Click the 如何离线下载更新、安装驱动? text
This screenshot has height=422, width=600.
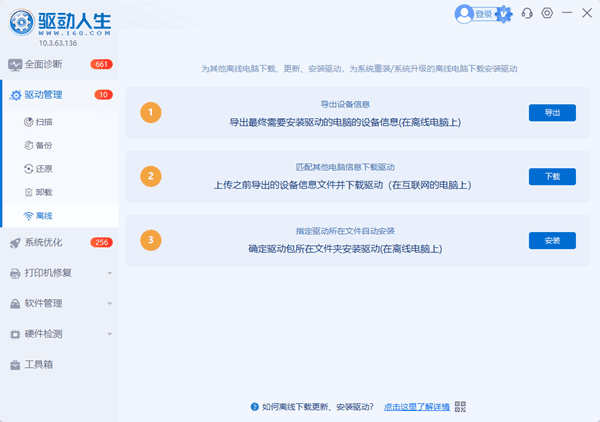pos(318,407)
